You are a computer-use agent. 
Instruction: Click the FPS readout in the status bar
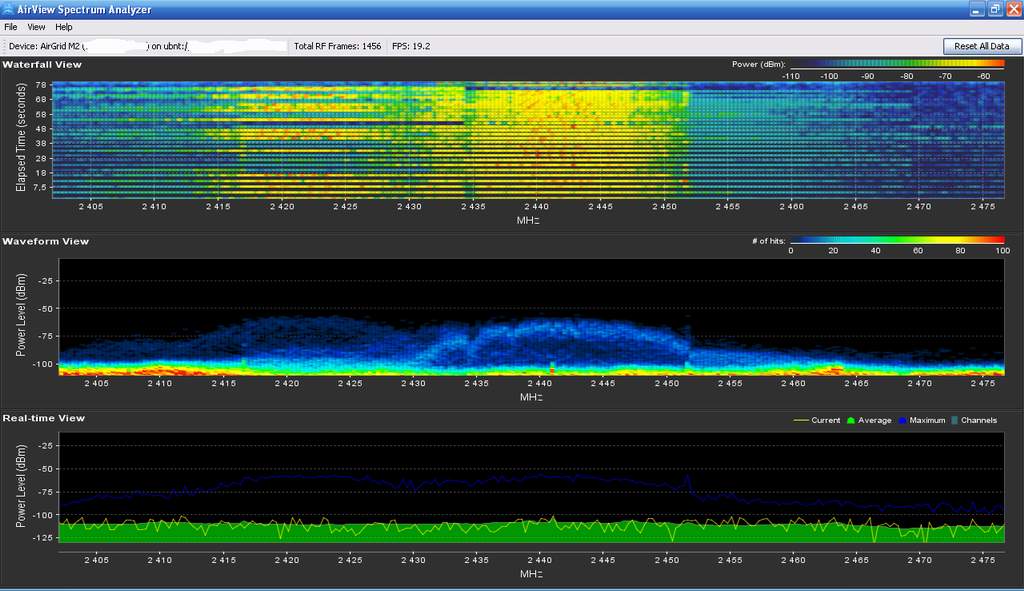coord(411,46)
